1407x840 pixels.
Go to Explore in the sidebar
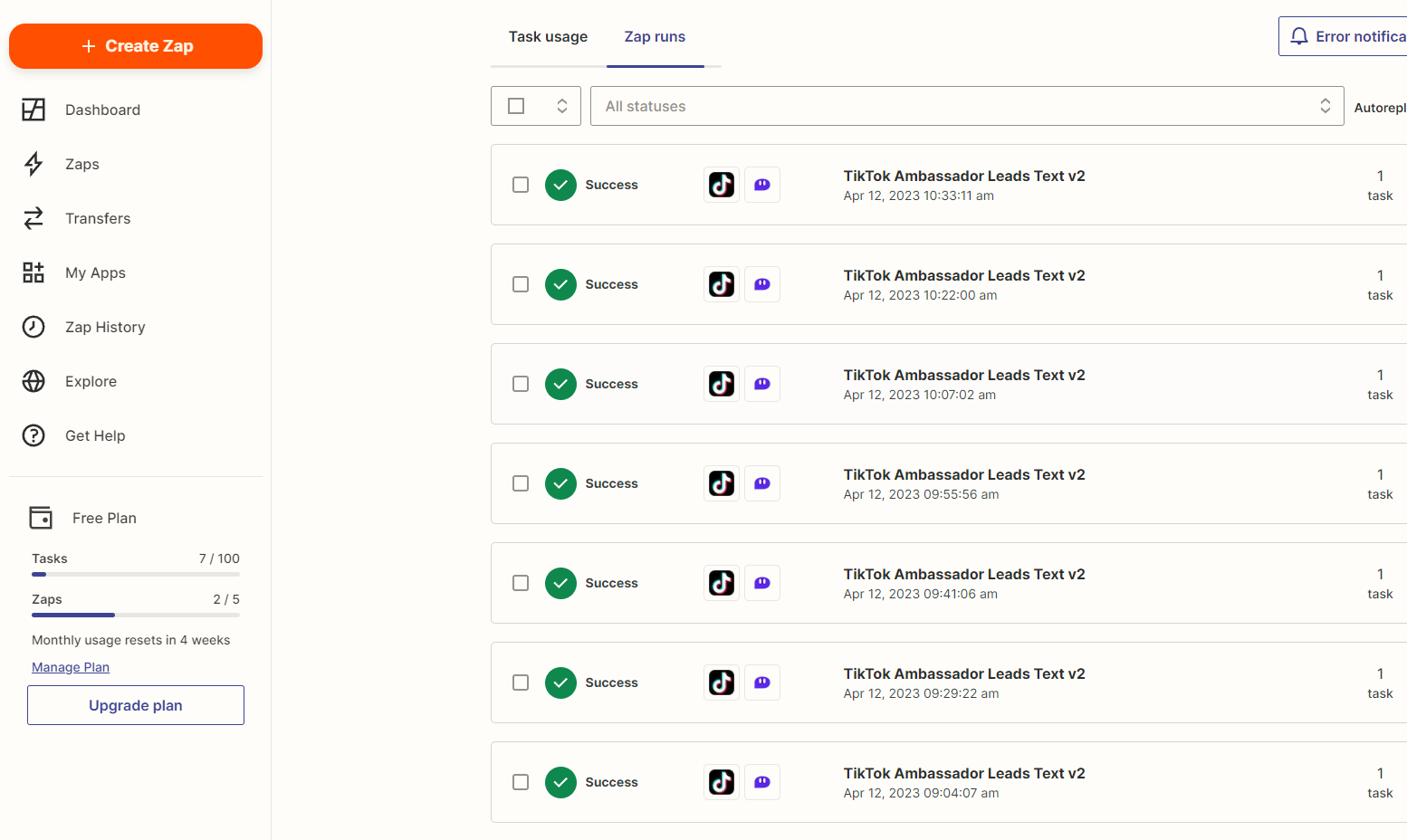tap(91, 381)
